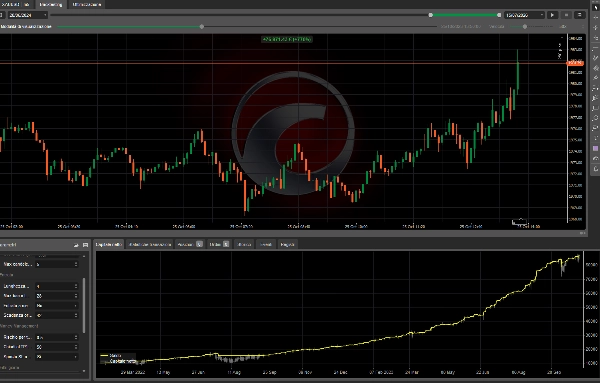The height and width of the screenshot is (383, 600).
Task: Open the Statistiche transazioni tab
Action: click(150, 244)
